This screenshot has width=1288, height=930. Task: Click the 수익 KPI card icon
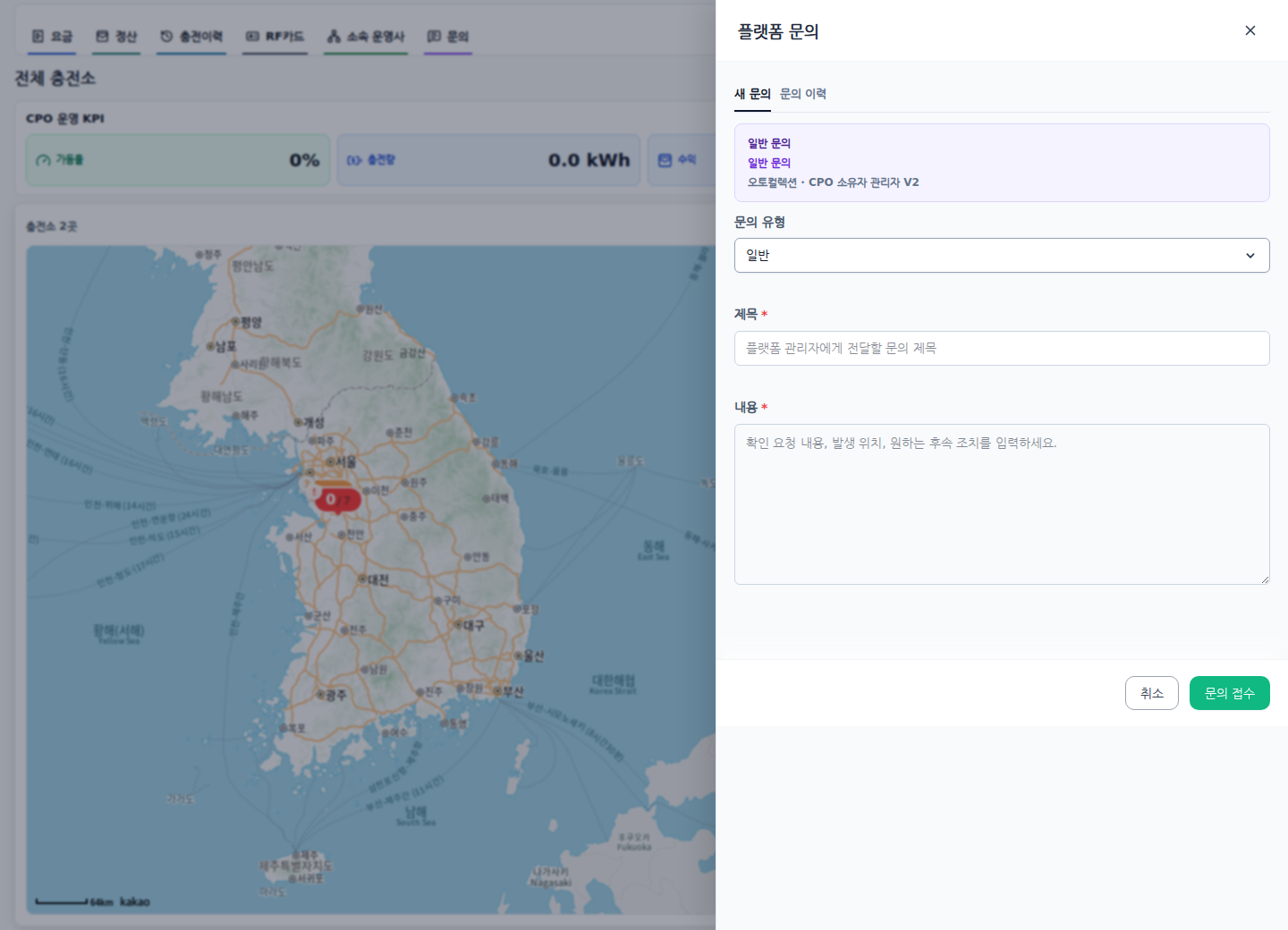click(x=665, y=160)
